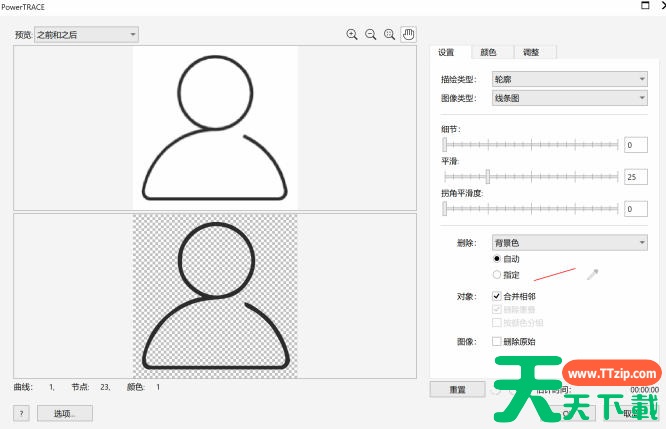Click the zoom in magnifier icon

pyautogui.click(x=352, y=34)
